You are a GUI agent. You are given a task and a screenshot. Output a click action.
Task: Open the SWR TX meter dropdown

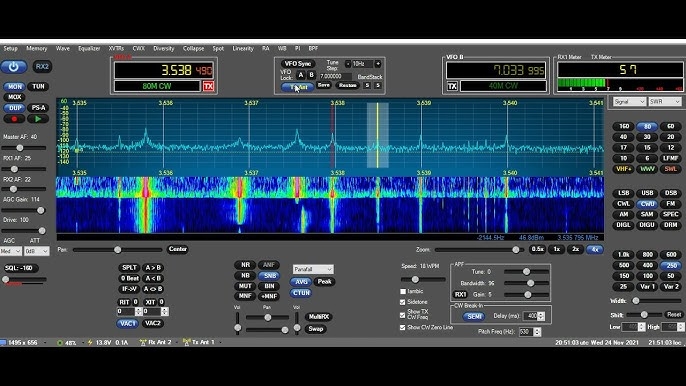(x=665, y=102)
